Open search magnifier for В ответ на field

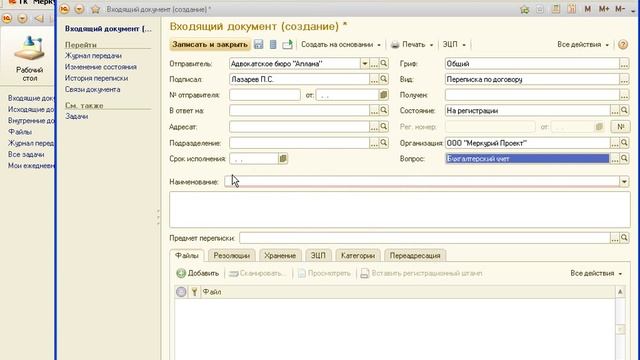click(x=384, y=110)
